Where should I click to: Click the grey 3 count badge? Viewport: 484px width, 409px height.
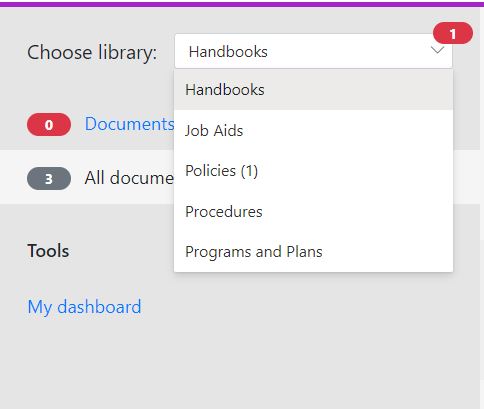tap(49, 179)
